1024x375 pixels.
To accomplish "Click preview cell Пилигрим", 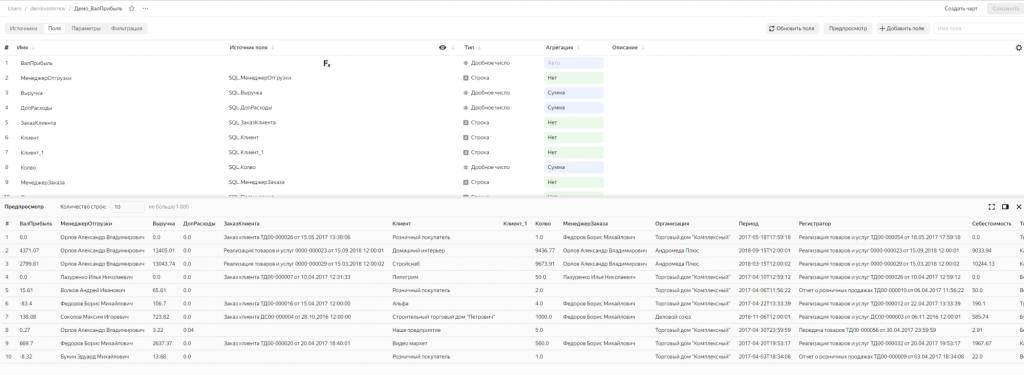I will (405, 277).
